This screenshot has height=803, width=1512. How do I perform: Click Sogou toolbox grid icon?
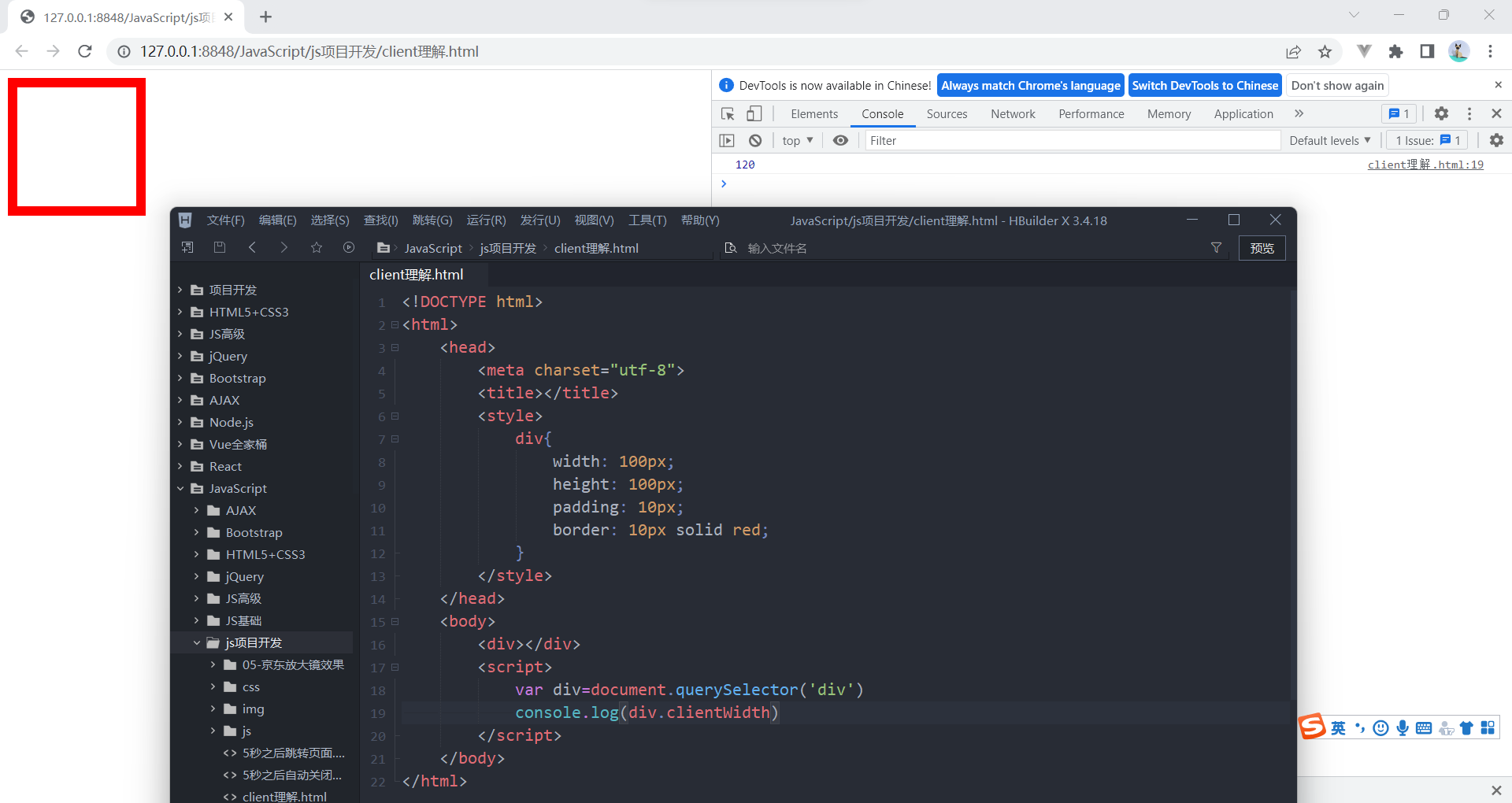[x=1487, y=727]
